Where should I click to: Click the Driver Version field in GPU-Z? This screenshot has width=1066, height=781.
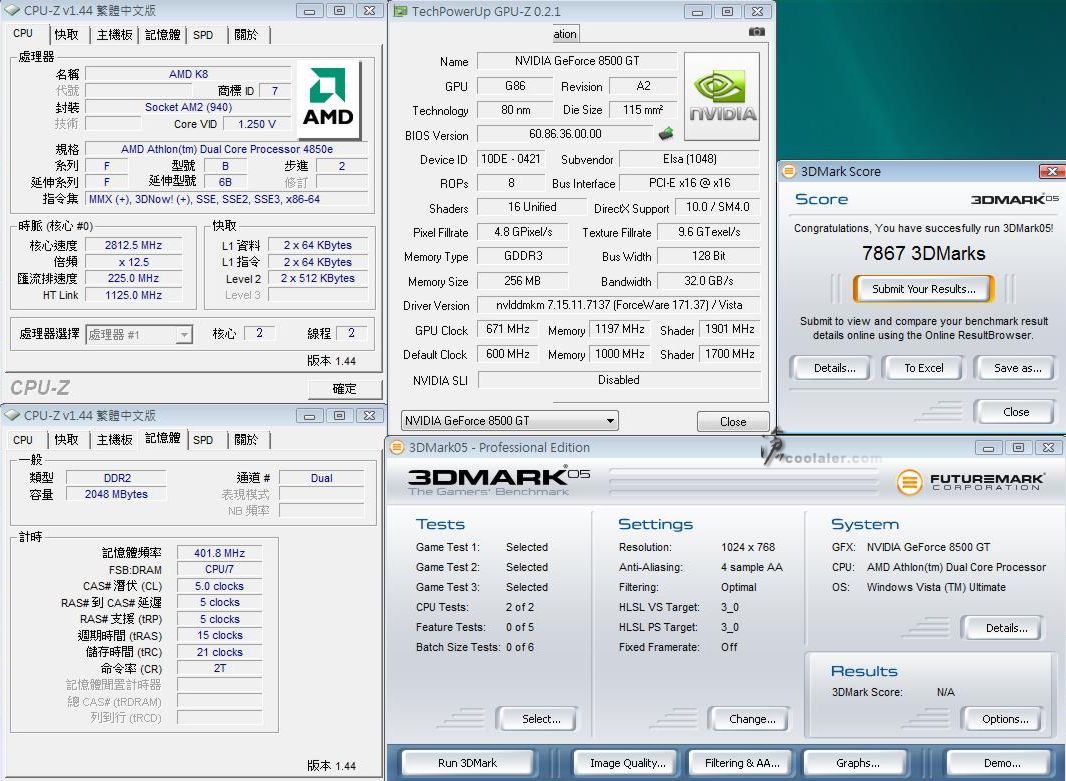click(619, 305)
